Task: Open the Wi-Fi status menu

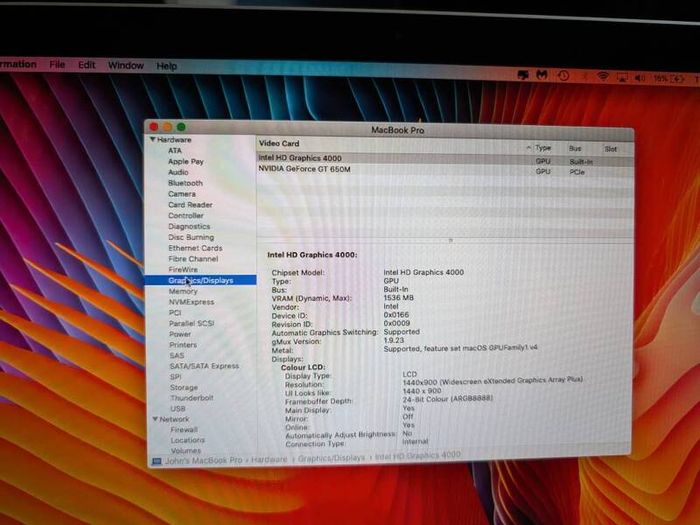Action: point(603,77)
